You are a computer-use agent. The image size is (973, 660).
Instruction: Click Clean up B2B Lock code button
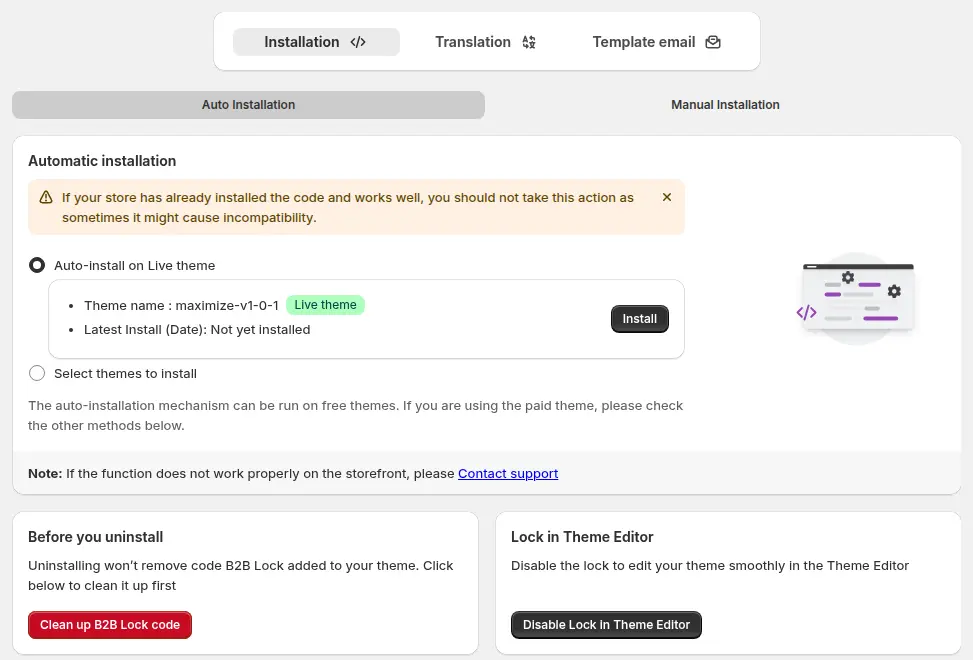coord(110,625)
